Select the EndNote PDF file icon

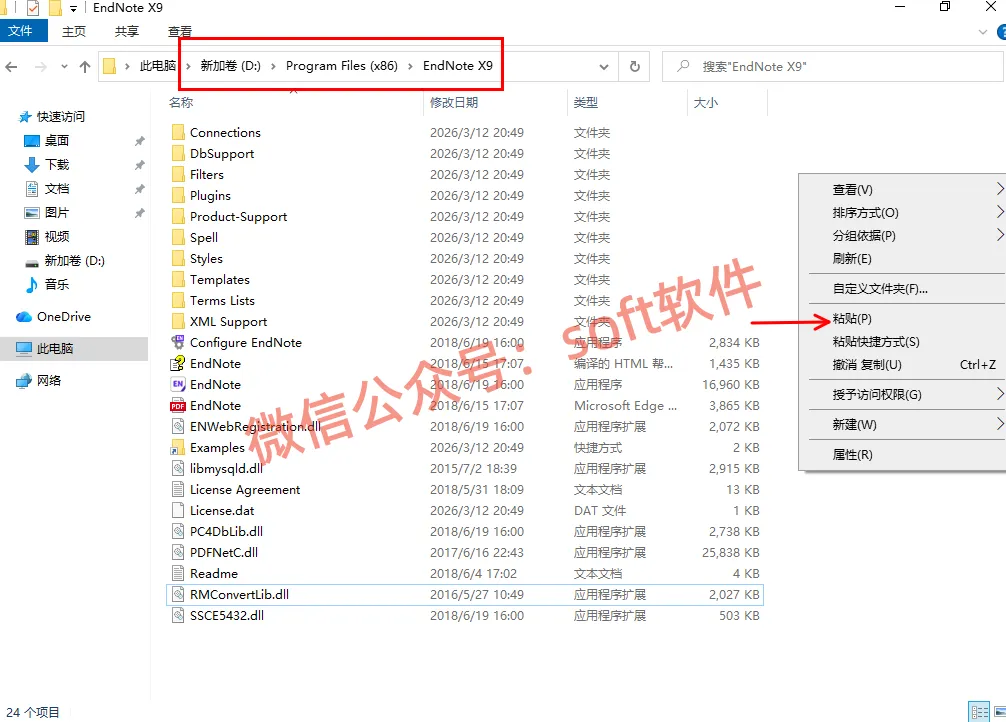[x=178, y=406]
